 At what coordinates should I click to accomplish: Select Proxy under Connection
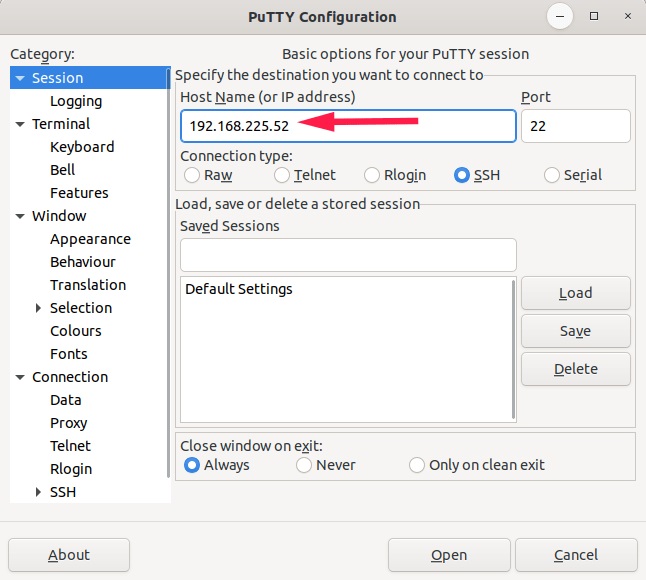69,423
